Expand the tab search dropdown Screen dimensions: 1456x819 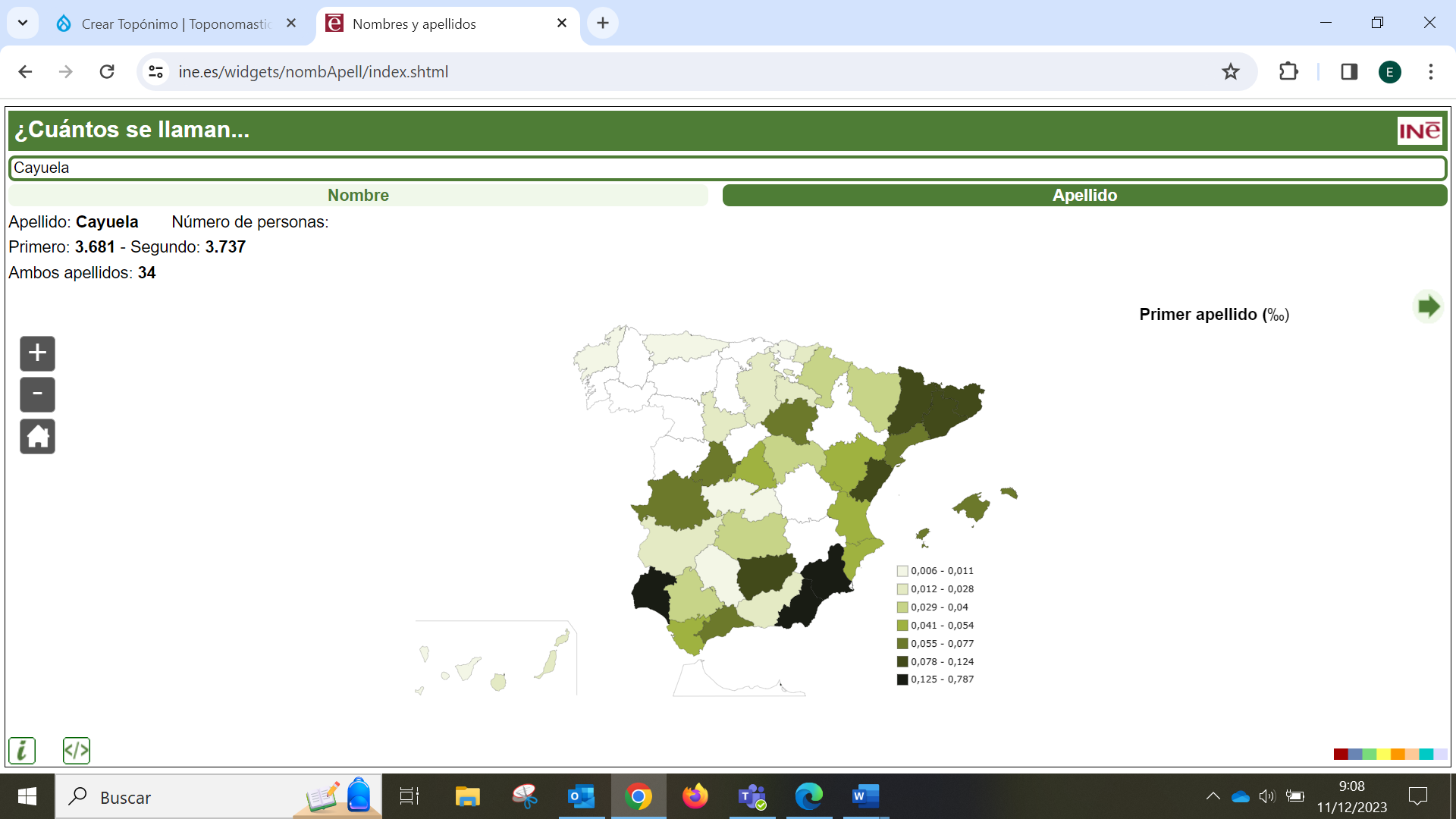point(23,23)
